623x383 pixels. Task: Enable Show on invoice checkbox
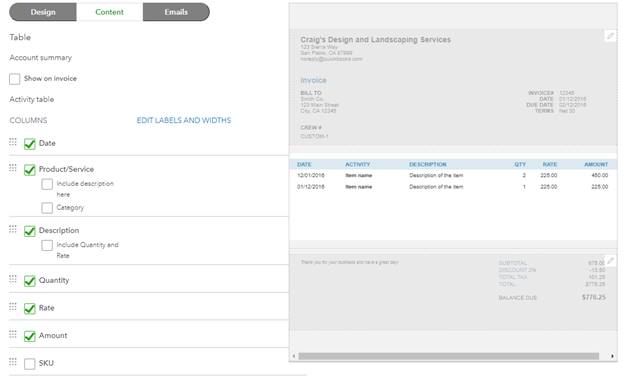tap(15, 79)
